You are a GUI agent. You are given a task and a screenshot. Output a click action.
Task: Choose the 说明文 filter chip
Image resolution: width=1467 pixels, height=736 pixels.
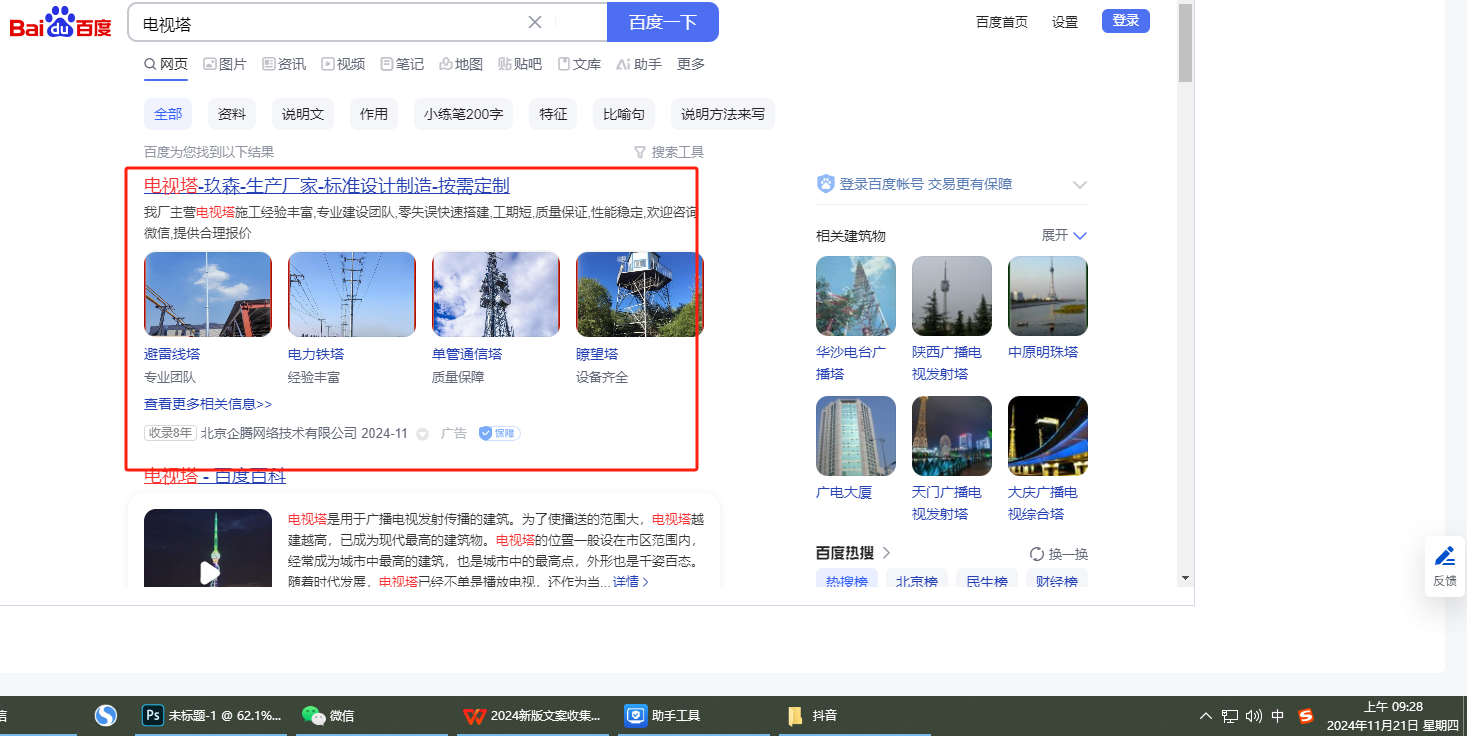point(303,114)
